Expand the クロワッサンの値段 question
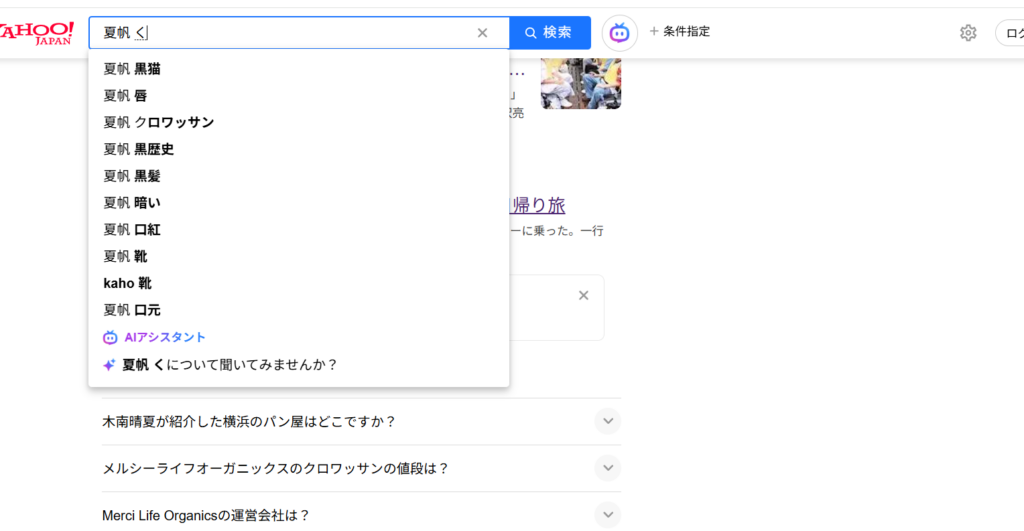This screenshot has height=531, width=1024. [x=607, y=468]
